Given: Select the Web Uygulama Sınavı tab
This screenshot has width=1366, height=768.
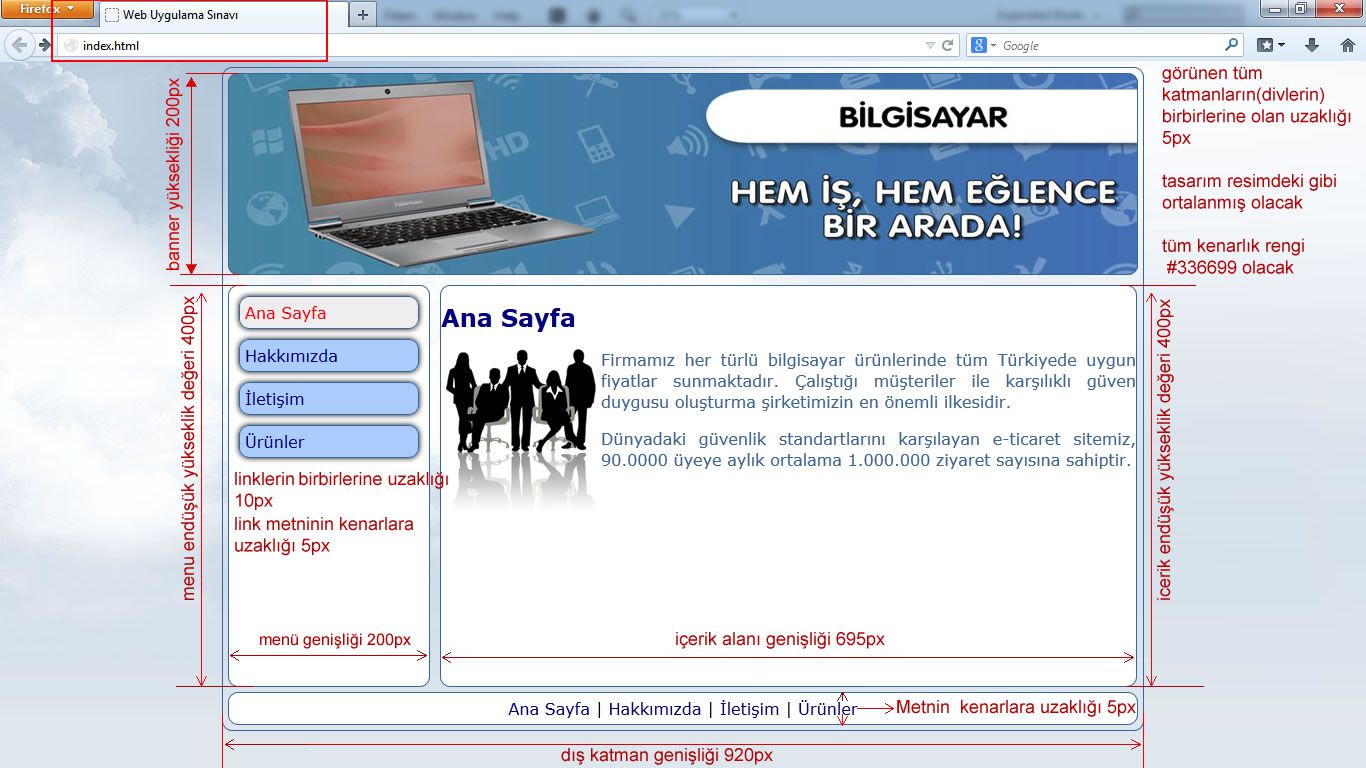Looking at the screenshot, I should [x=222, y=15].
